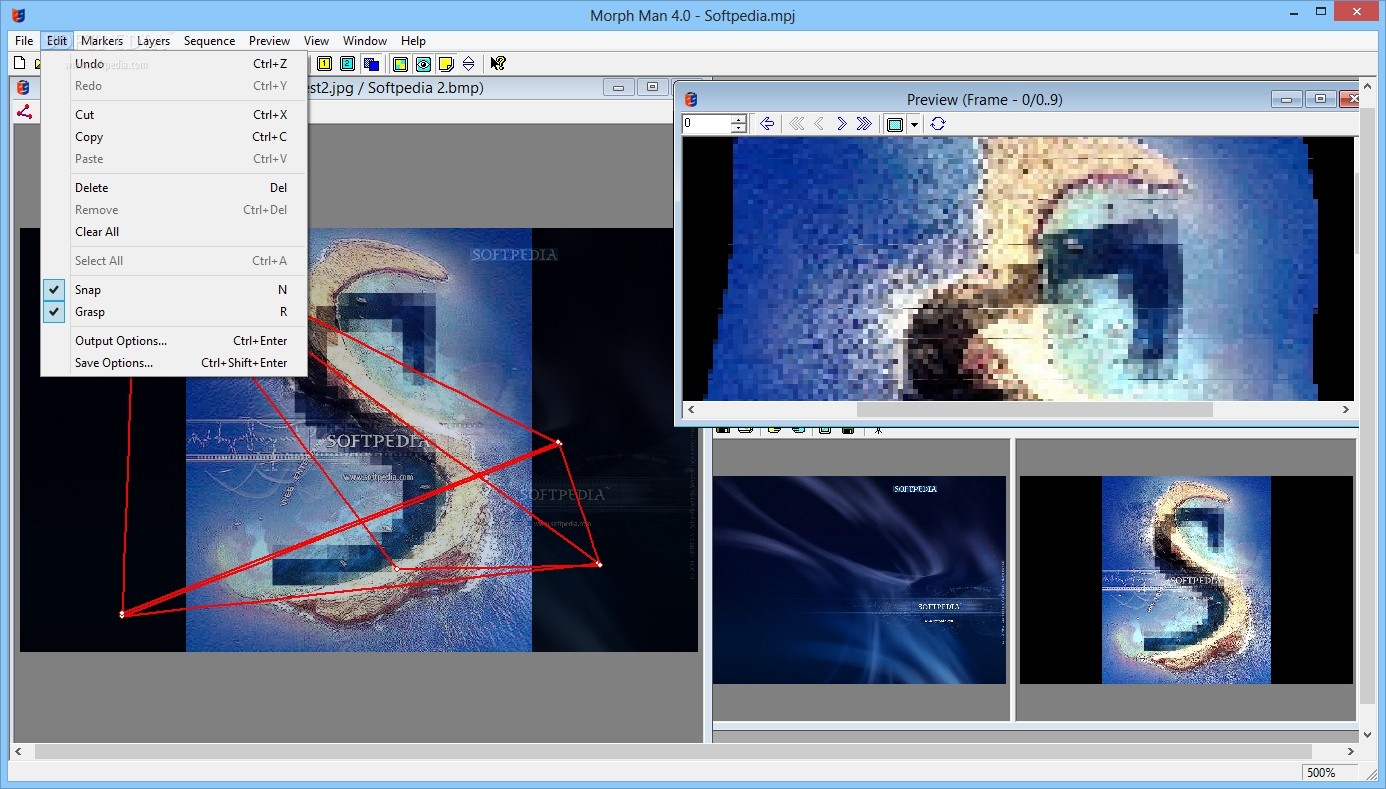Click the marker point at right edge of S image
This screenshot has width=1386, height=789.
pos(558,442)
